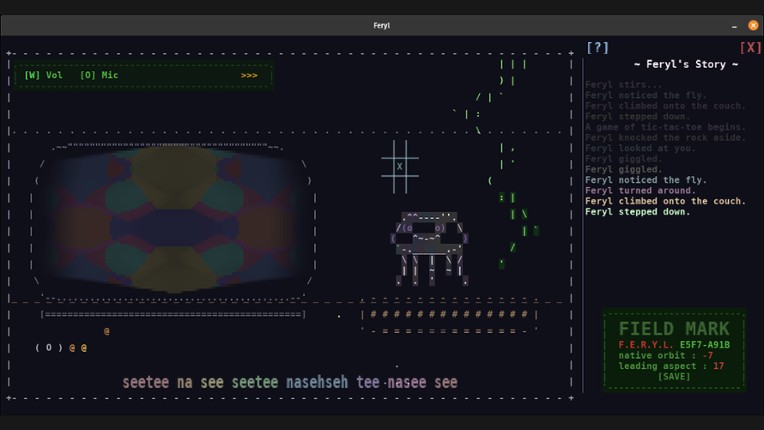Select 'Feryl stepped down.' latest story line

click(x=637, y=212)
